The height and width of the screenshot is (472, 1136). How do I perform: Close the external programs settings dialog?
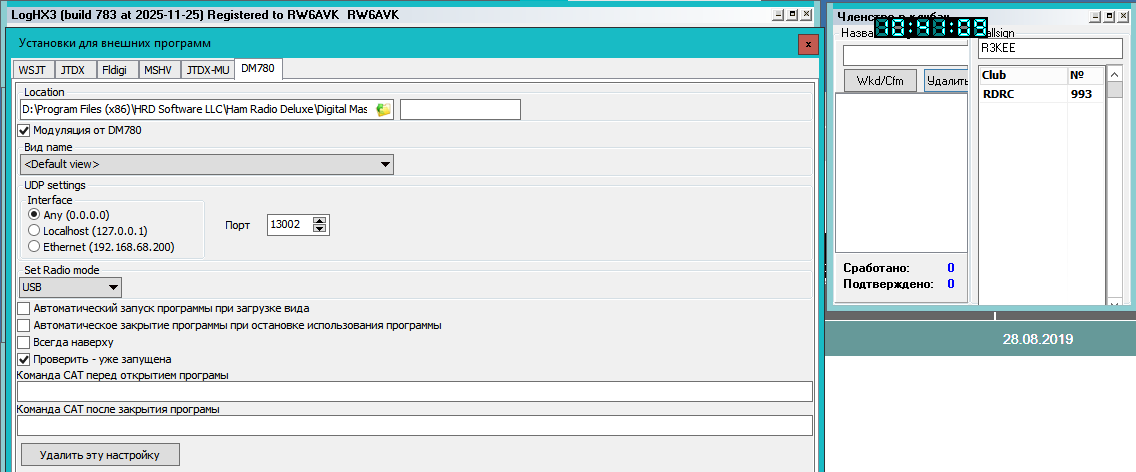pos(808,44)
